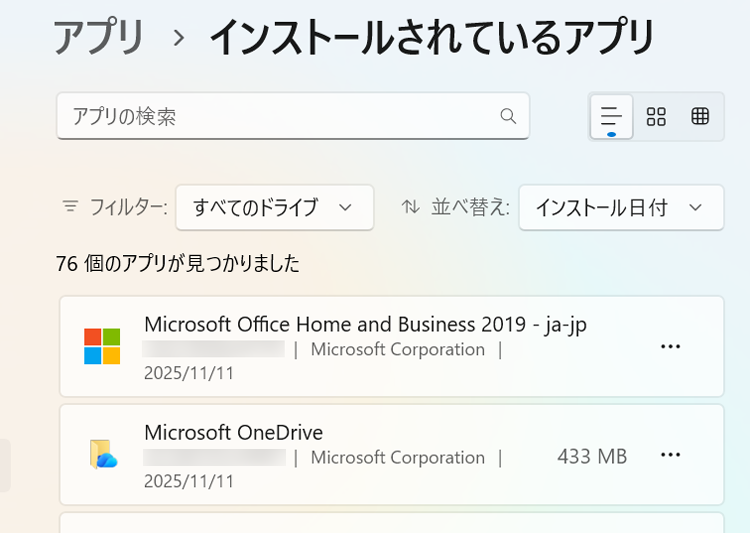Focus the アプリの検索 search field
This screenshot has width=750, height=533.
coord(293,116)
